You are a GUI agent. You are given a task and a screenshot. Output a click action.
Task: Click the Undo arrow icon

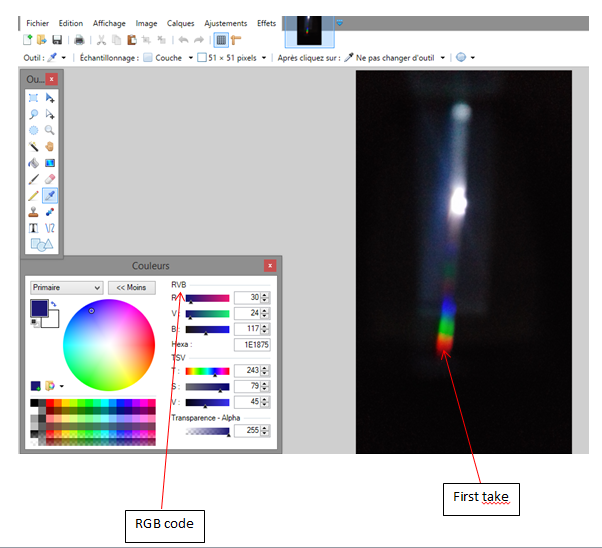(184, 40)
